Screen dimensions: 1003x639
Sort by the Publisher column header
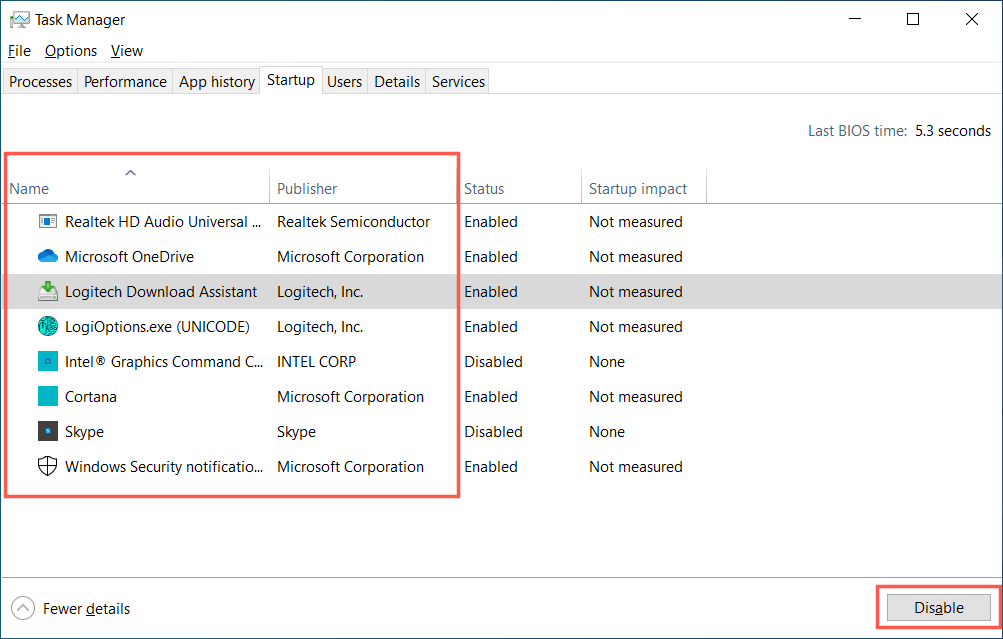307,189
